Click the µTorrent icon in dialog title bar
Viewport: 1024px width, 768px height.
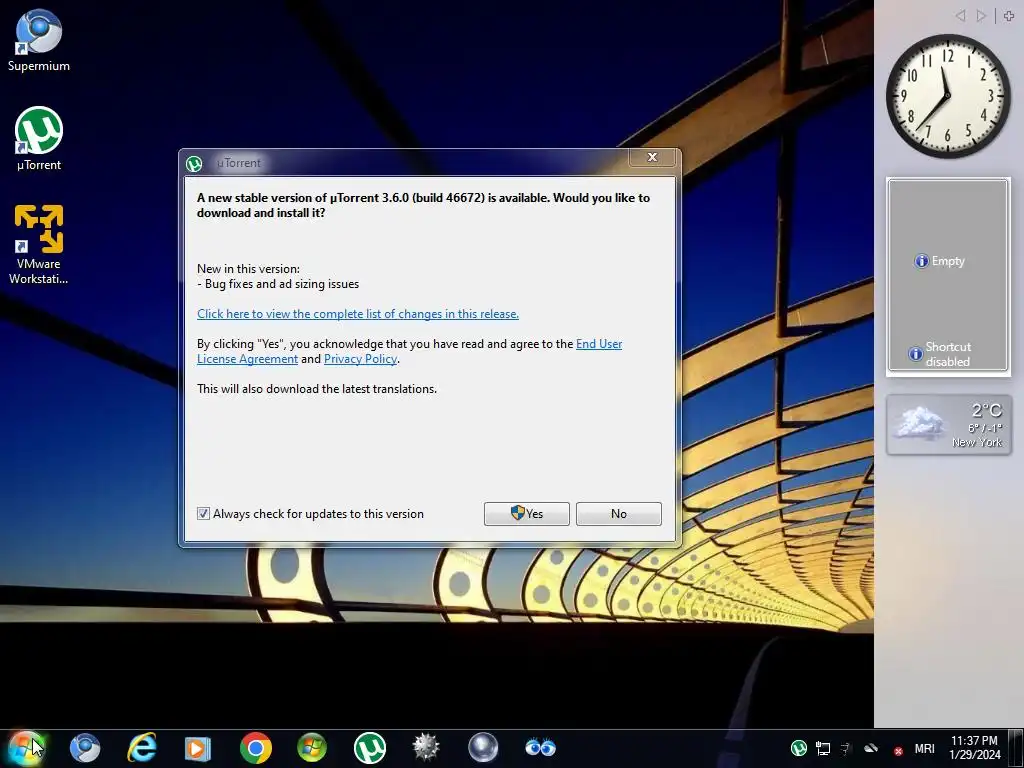pos(194,163)
